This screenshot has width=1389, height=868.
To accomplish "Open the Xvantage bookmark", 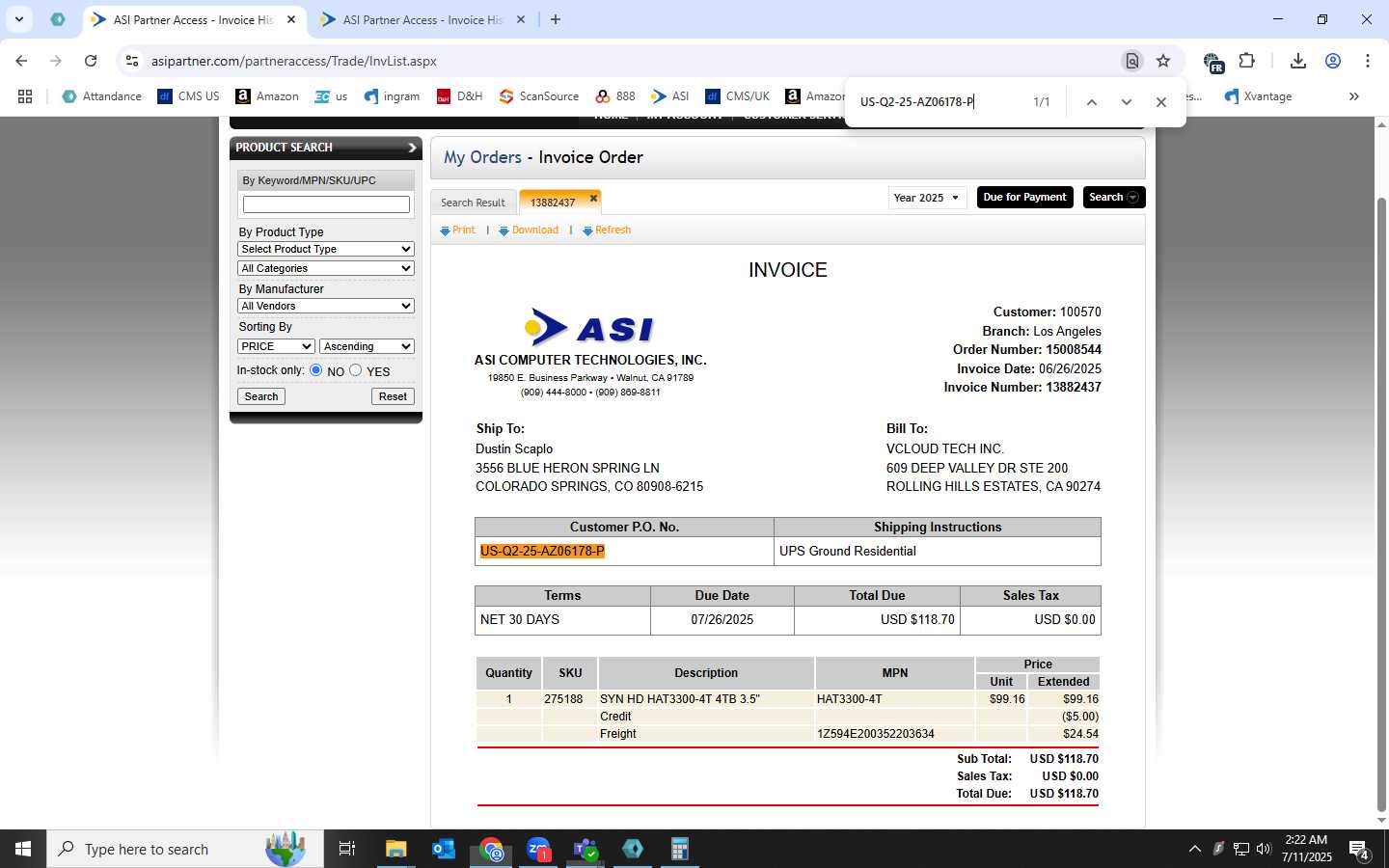I will (x=1258, y=96).
